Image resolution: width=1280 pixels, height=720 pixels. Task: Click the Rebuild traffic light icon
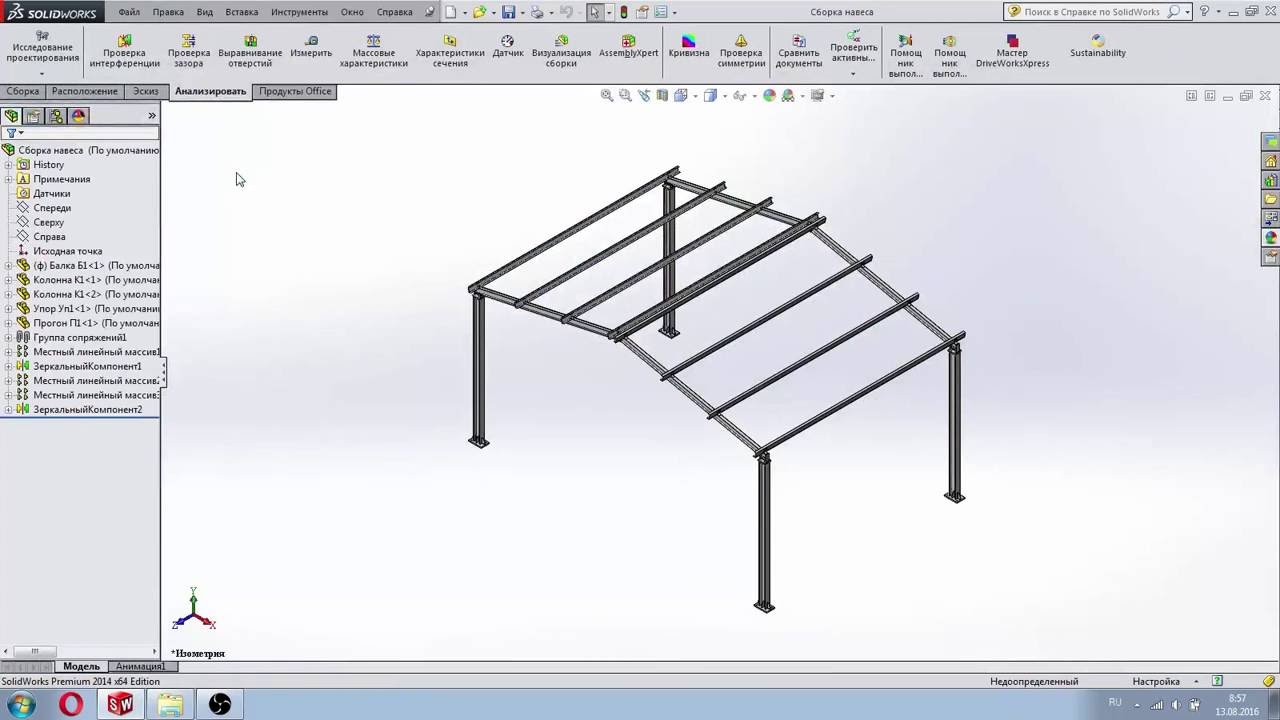pyautogui.click(x=624, y=12)
